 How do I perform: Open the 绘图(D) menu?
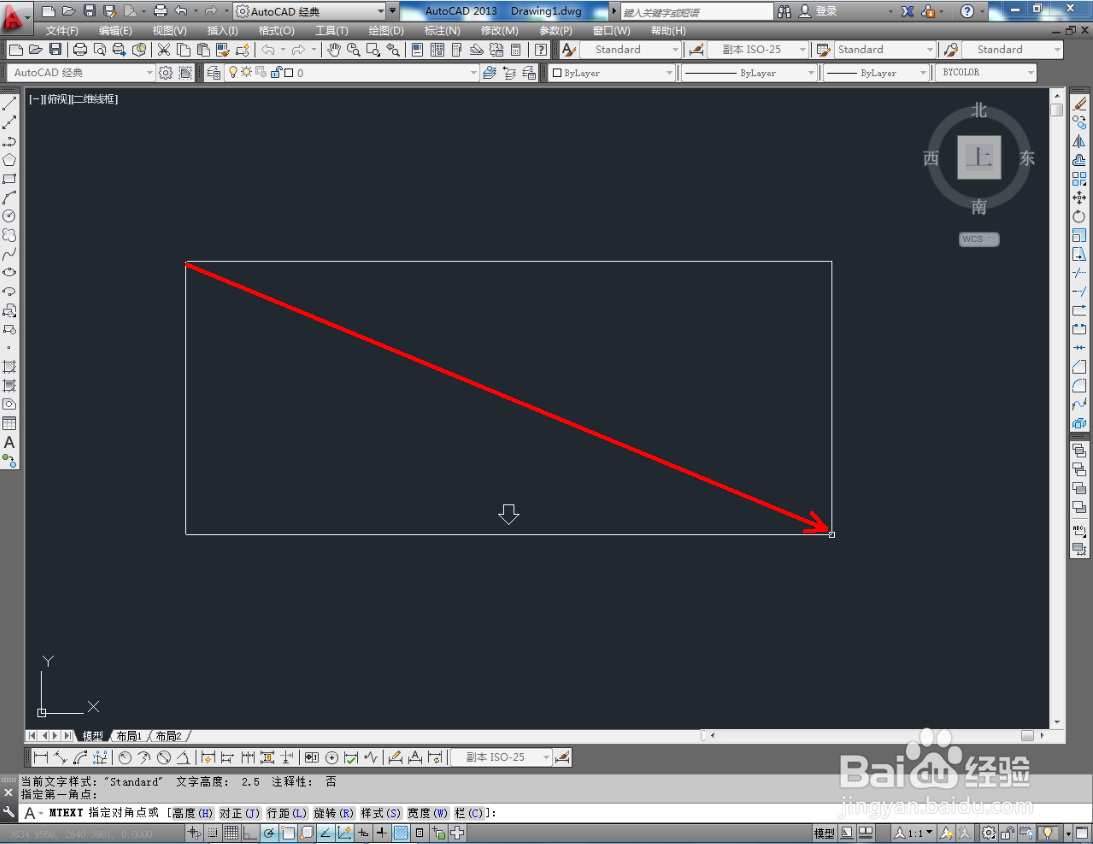click(x=385, y=31)
